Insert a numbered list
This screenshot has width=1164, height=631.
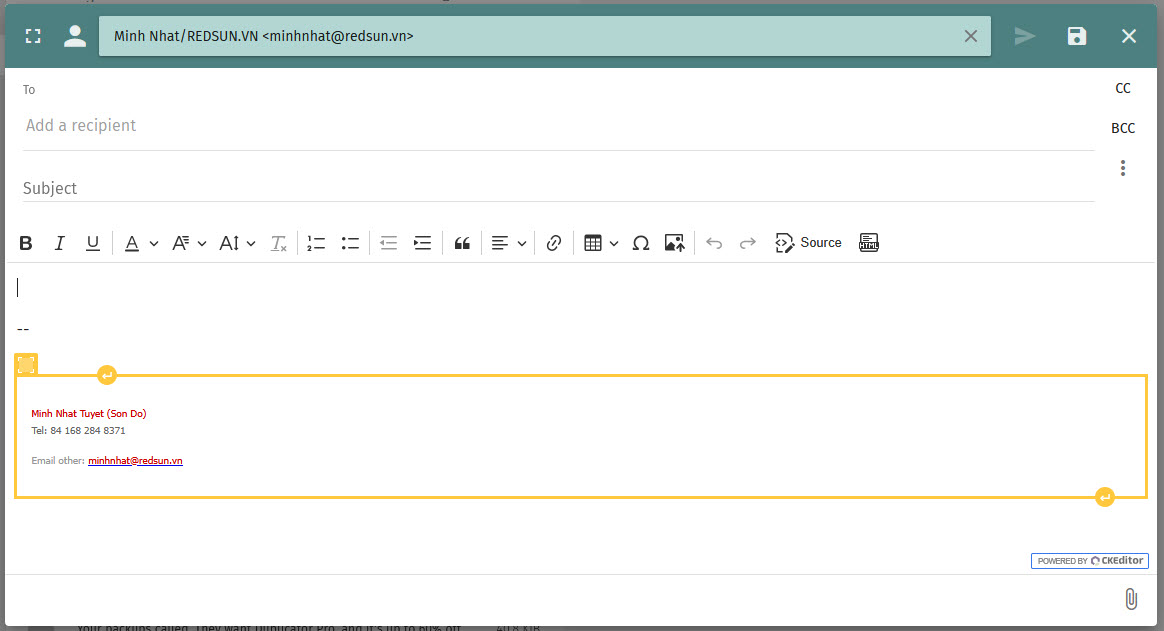click(316, 243)
